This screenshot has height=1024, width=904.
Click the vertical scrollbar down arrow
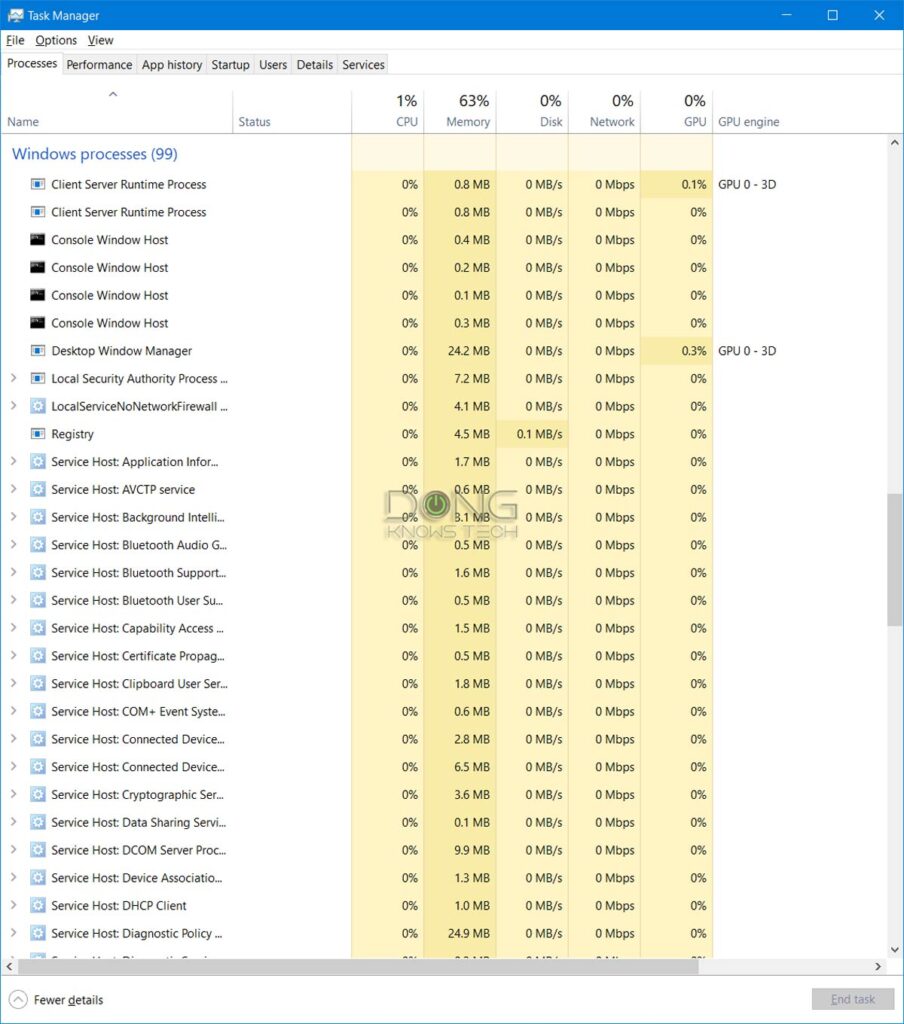click(x=894, y=950)
